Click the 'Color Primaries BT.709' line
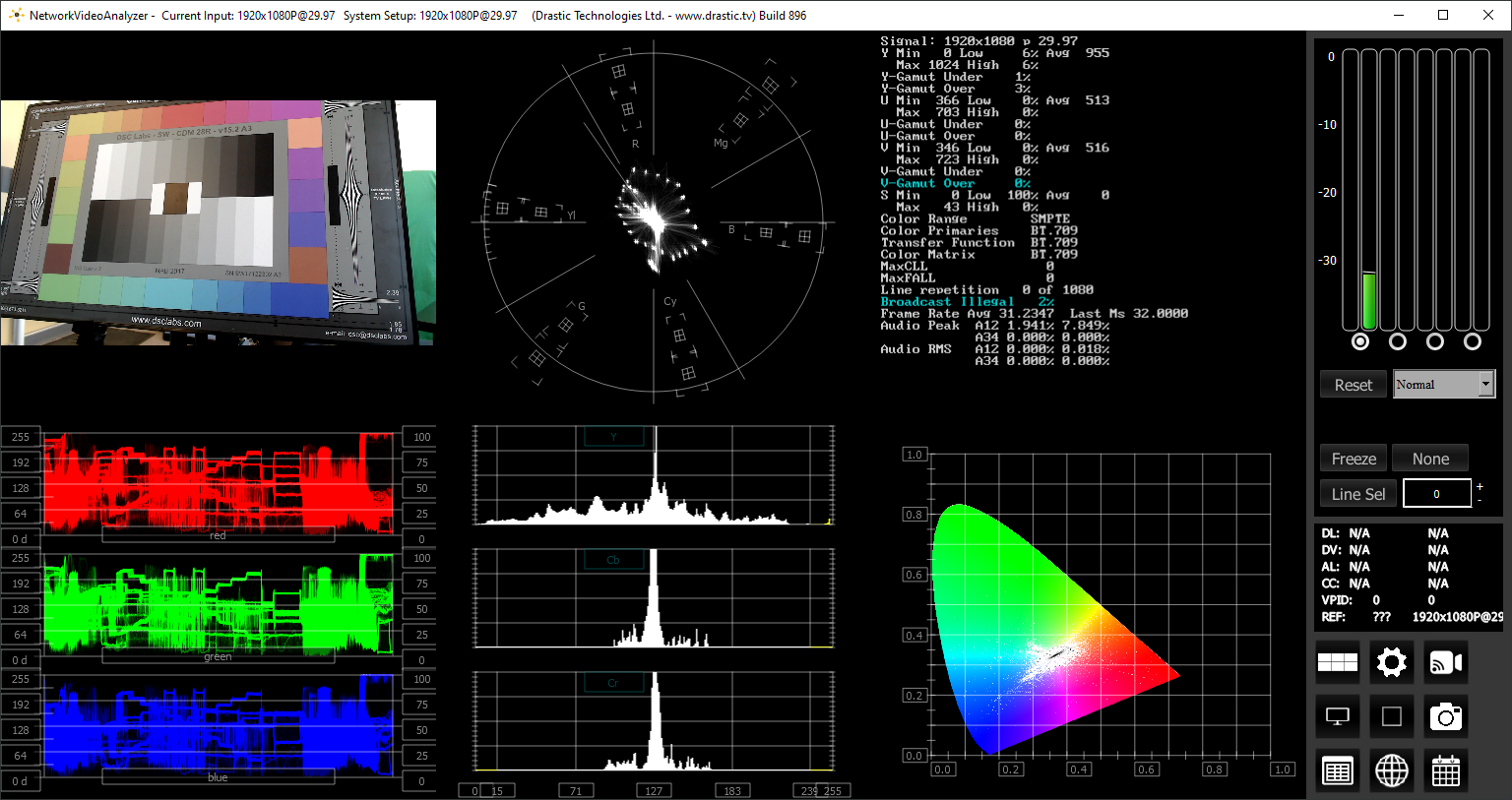Image resolution: width=1512 pixels, height=800 pixels. point(978,230)
